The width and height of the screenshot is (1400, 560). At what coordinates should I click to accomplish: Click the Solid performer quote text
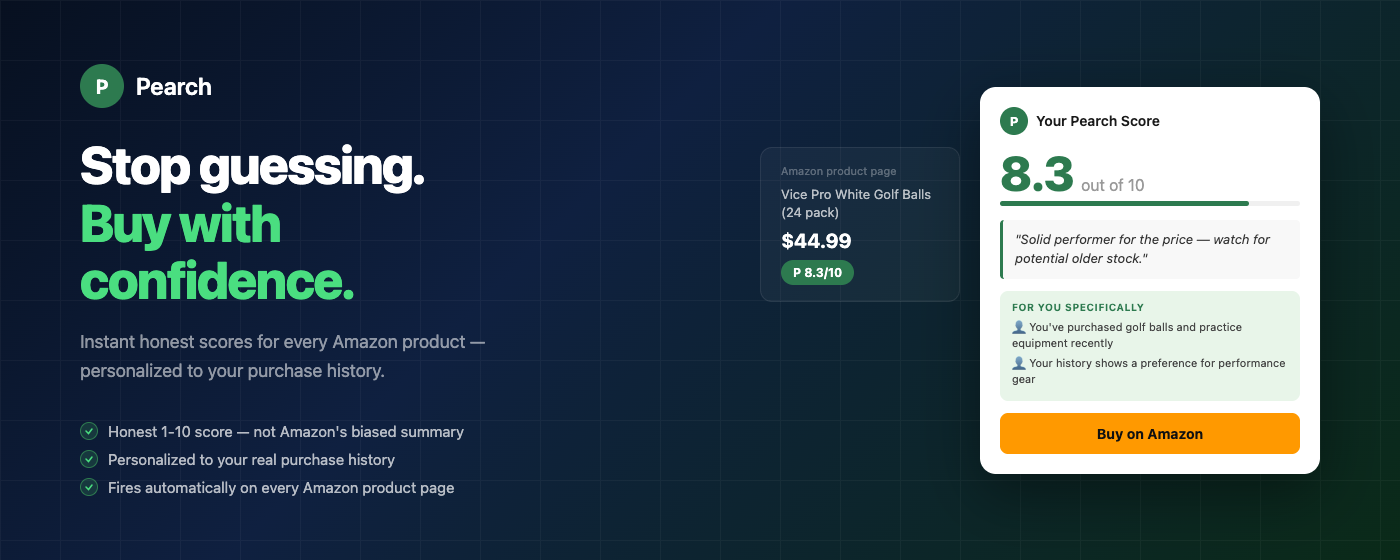click(x=1142, y=249)
